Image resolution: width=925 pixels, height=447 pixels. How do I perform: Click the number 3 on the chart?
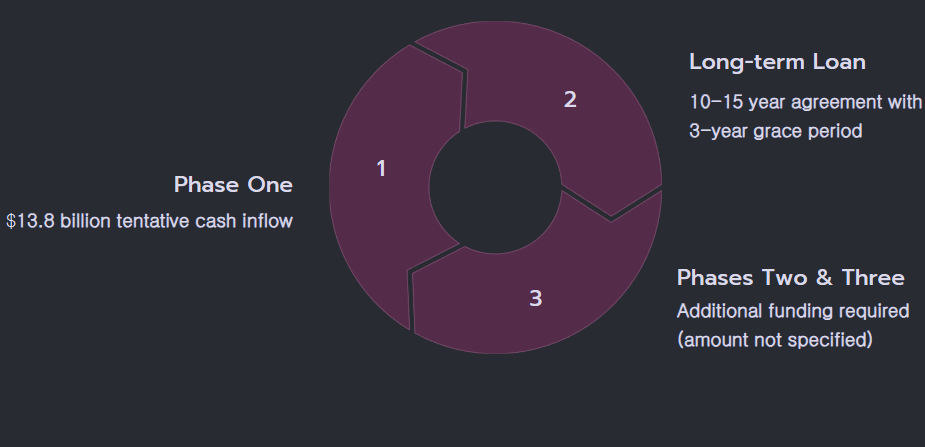point(536,298)
